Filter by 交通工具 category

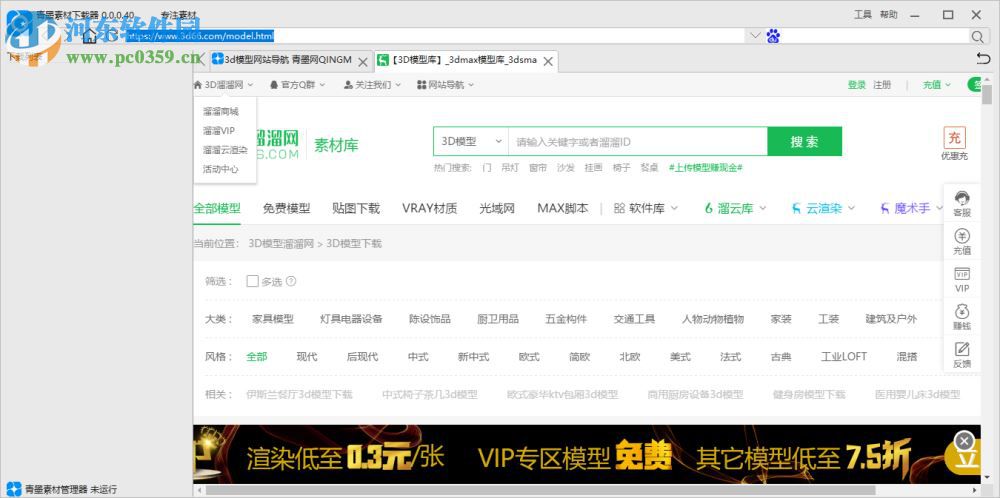pyautogui.click(x=634, y=319)
